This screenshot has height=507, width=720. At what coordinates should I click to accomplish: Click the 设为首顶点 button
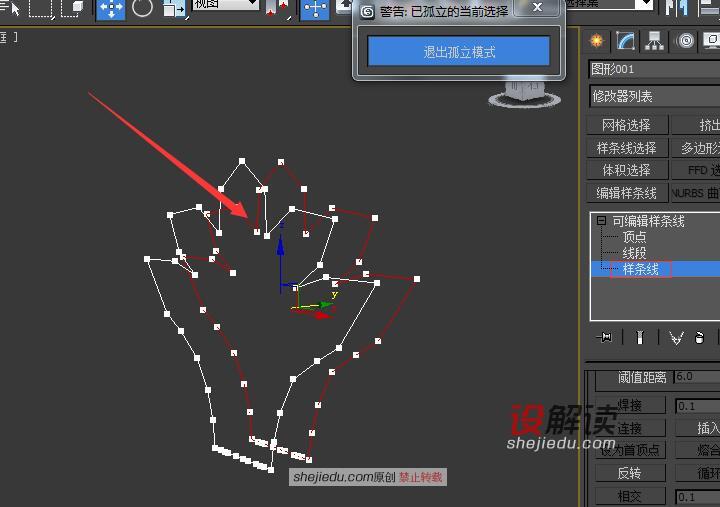[630, 450]
